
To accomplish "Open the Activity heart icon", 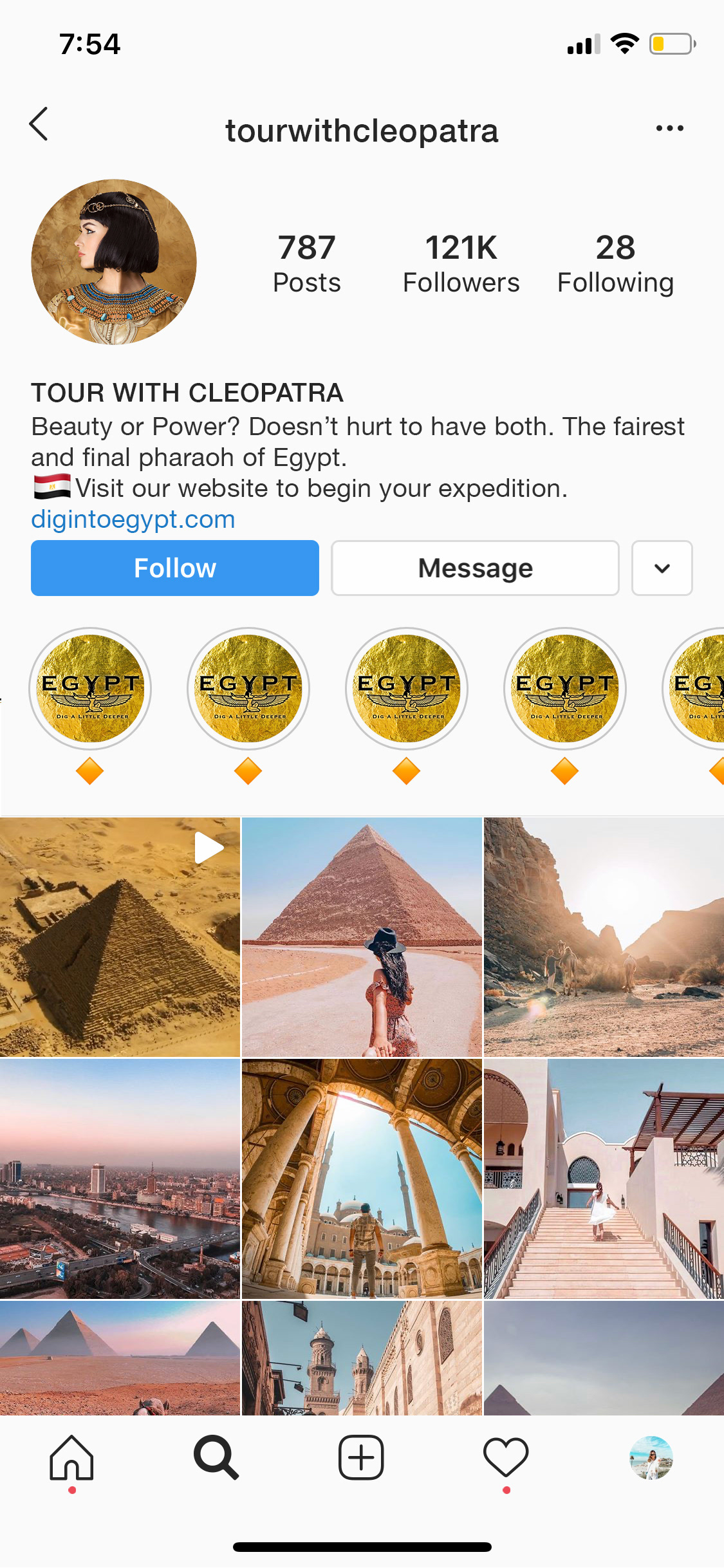I will [506, 1458].
